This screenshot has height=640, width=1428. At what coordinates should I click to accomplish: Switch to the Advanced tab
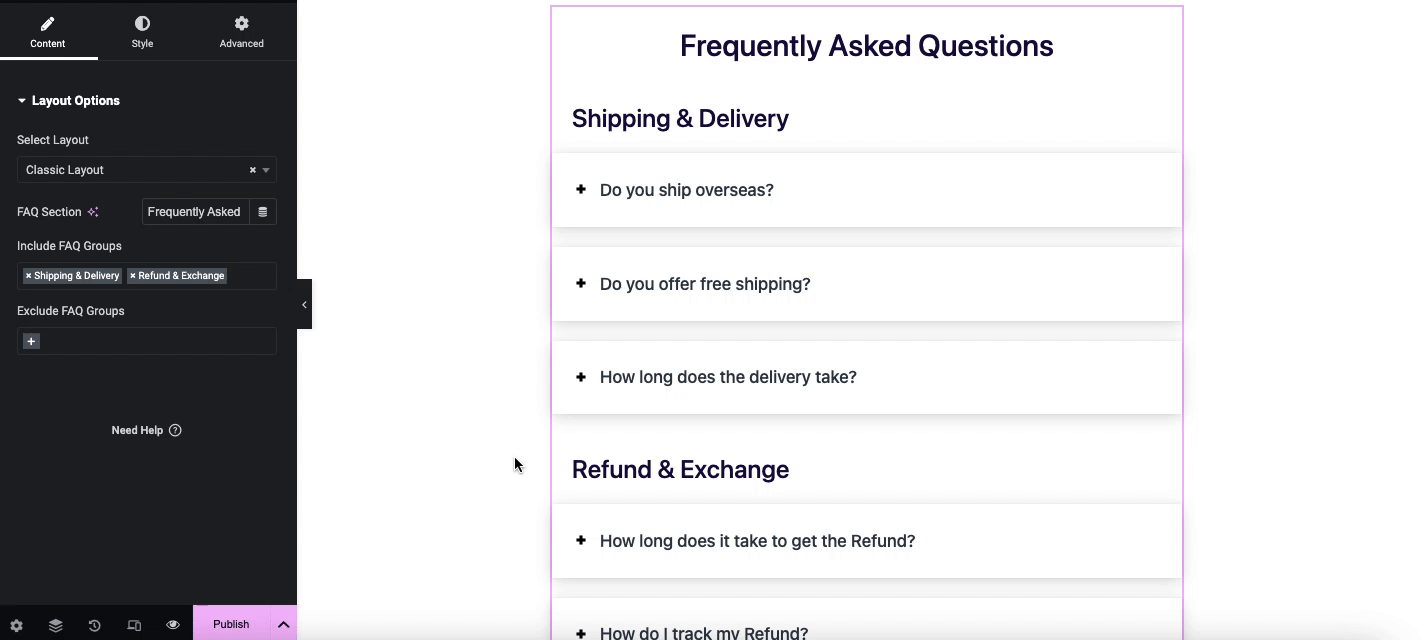pyautogui.click(x=241, y=31)
